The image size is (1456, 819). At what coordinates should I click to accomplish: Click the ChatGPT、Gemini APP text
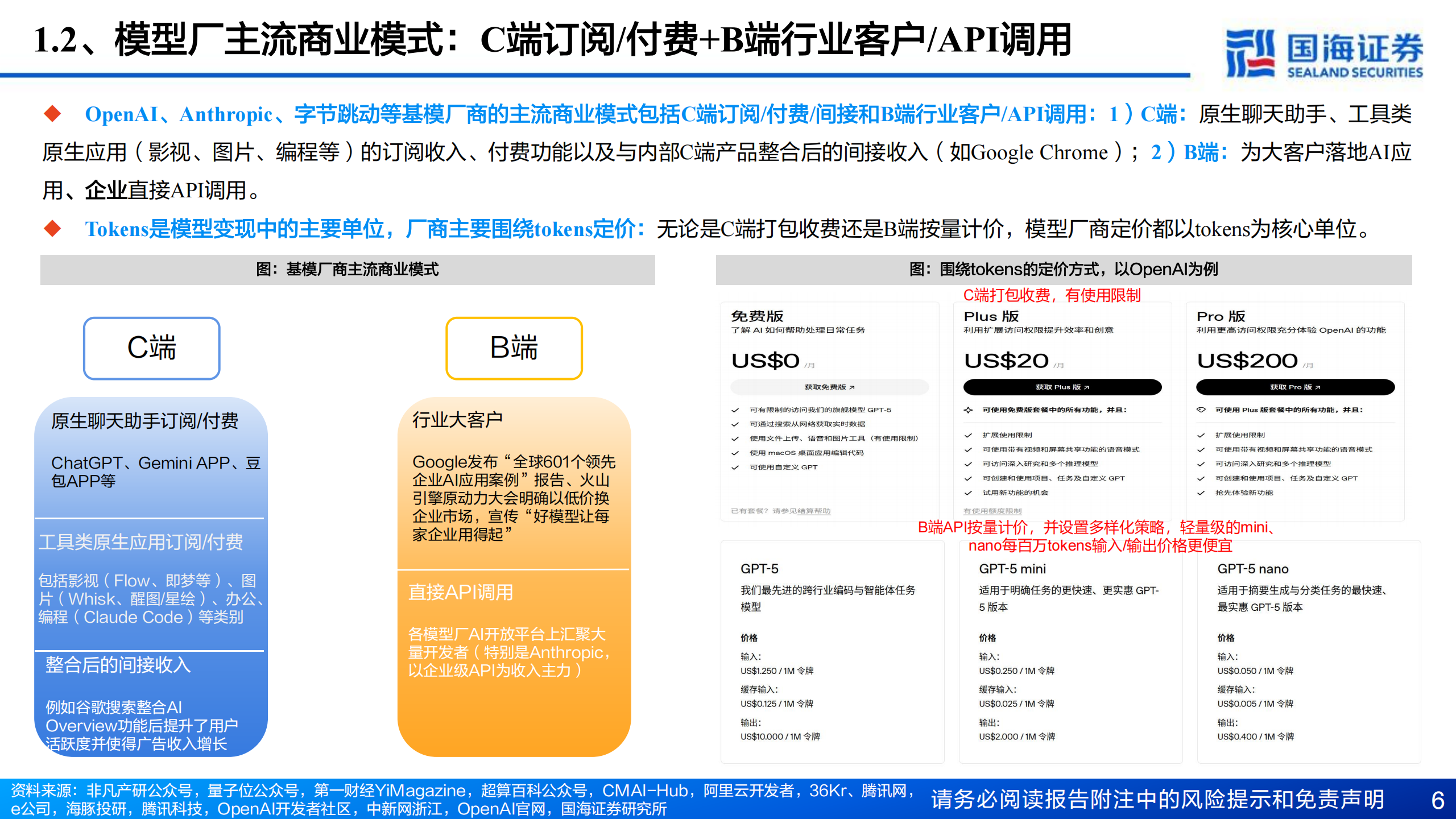(155, 471)
